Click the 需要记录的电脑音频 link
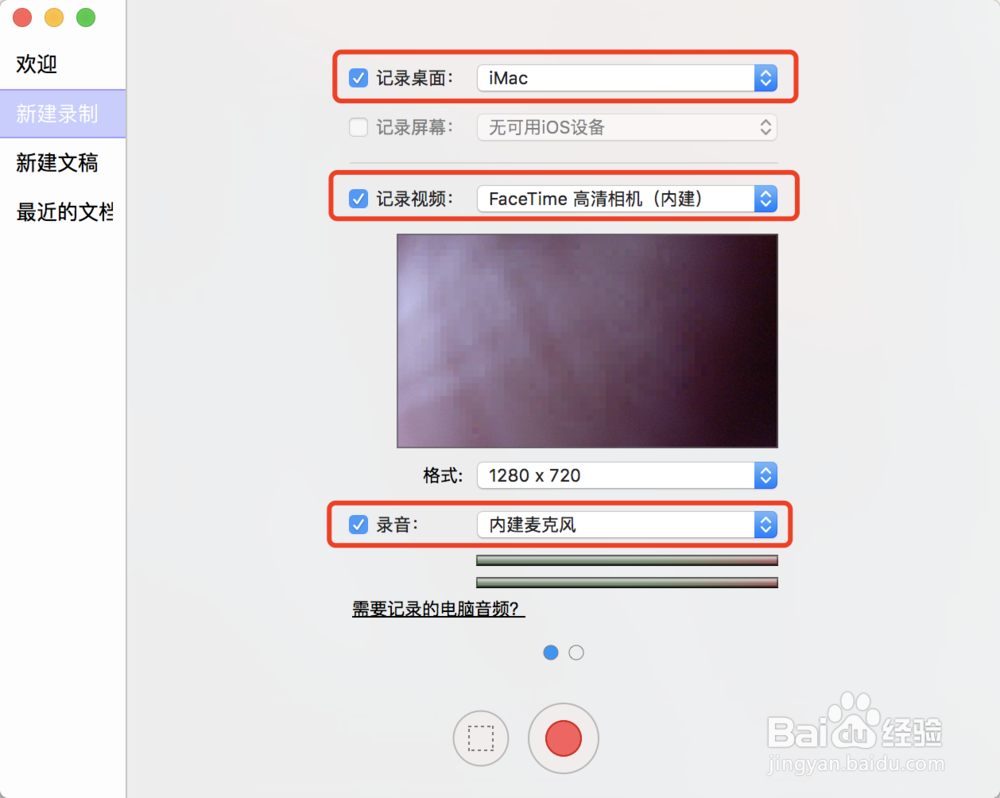This screenshot has height=798, width=1000. click(437, 609)
